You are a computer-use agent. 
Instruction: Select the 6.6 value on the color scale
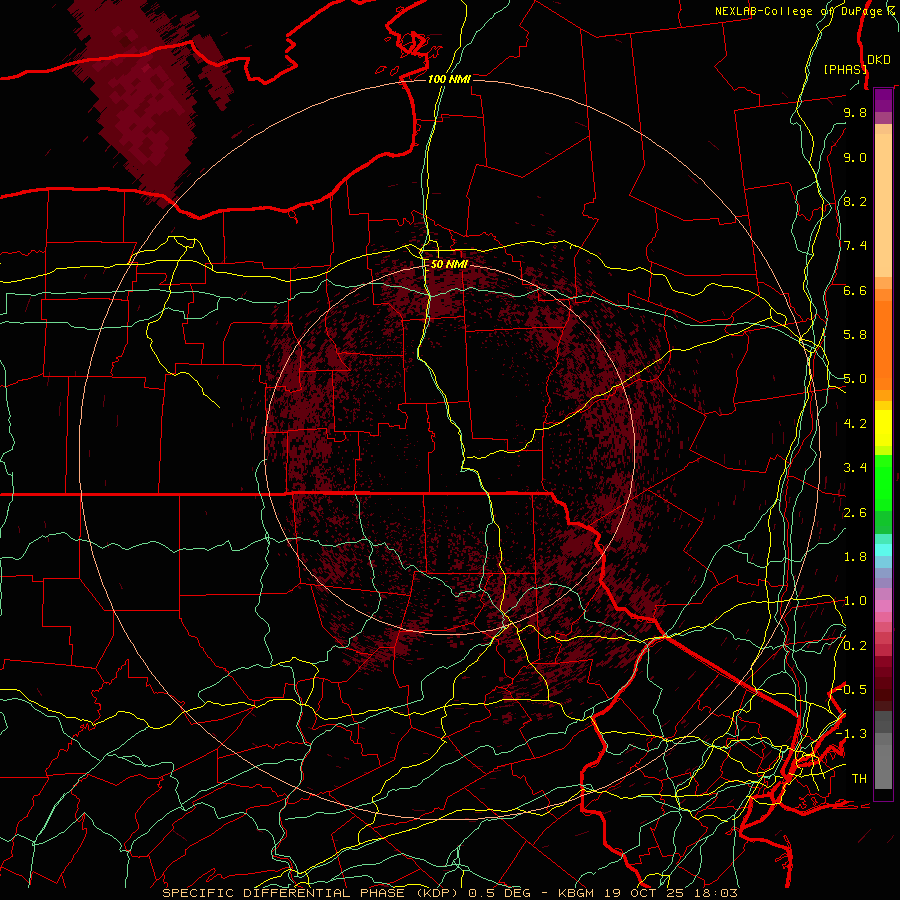click(855, 290)
